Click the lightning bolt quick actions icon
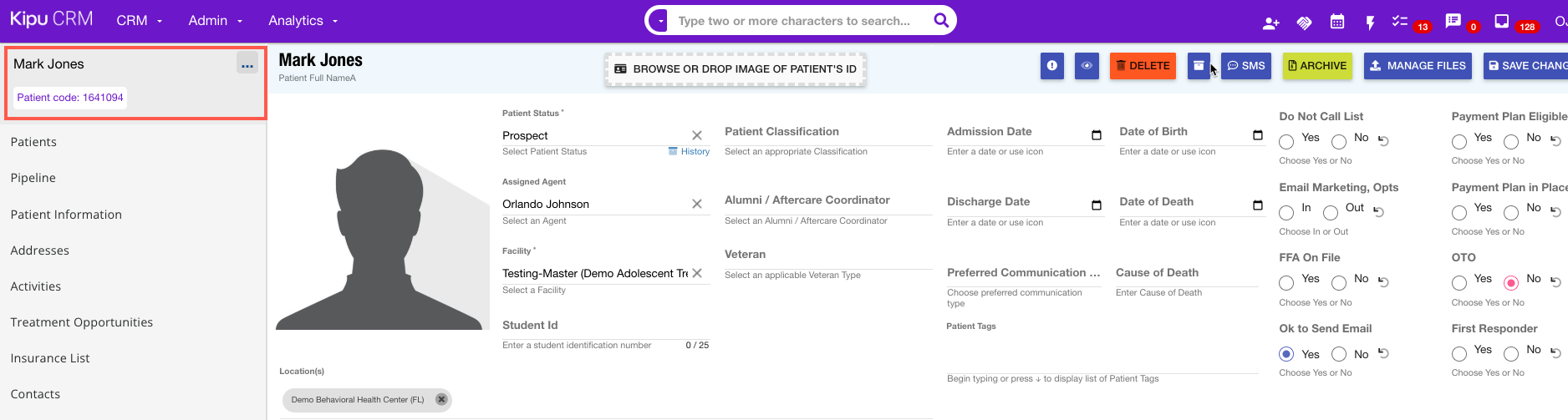The height and width of the screenshot is (420, 1568). coord(1370,23)
